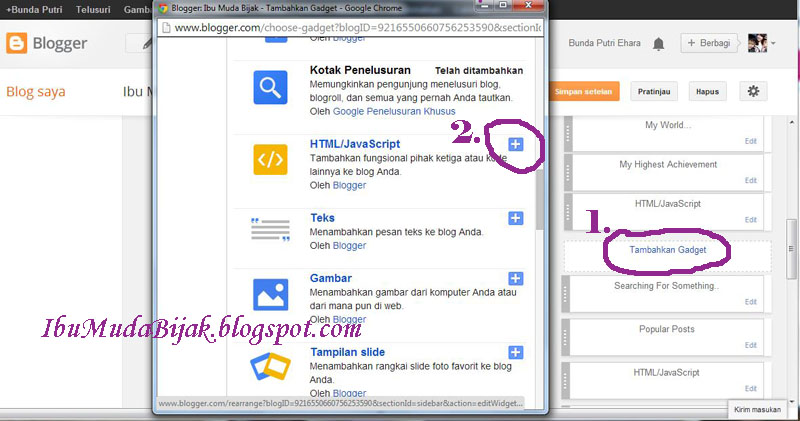This screenshot has height=421, width=800.
Task: Click the HTML/JavaScript code gadget icon
Action: (x=270, y=159)
